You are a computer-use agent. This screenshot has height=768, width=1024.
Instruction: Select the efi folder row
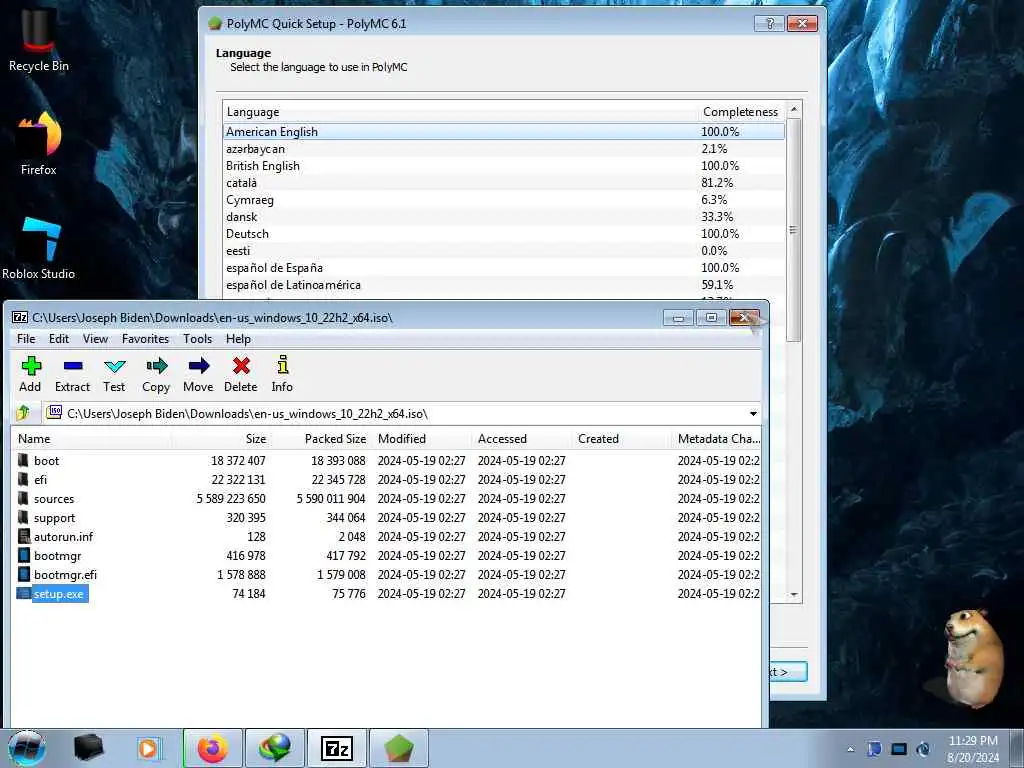(387, 480)
